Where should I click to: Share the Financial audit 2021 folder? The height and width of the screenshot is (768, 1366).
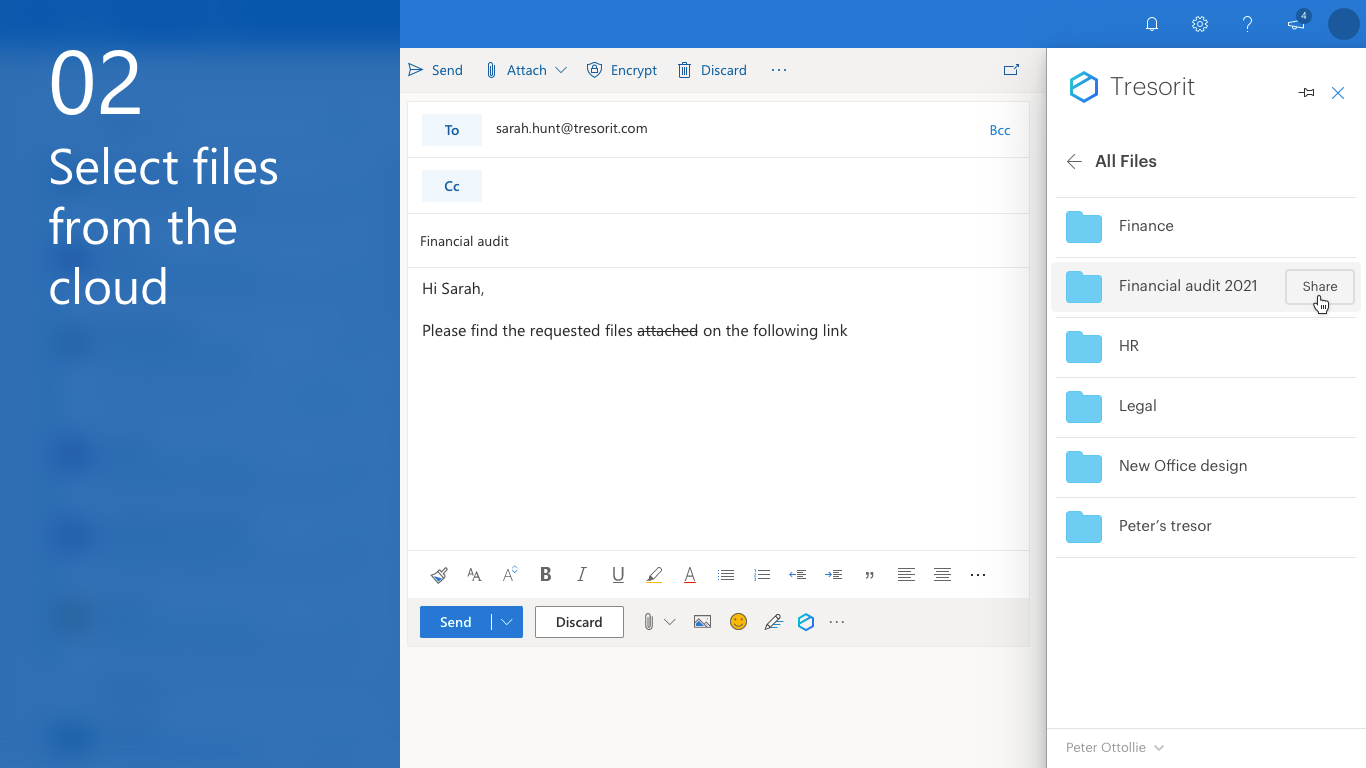click(x=1320, y=286)
